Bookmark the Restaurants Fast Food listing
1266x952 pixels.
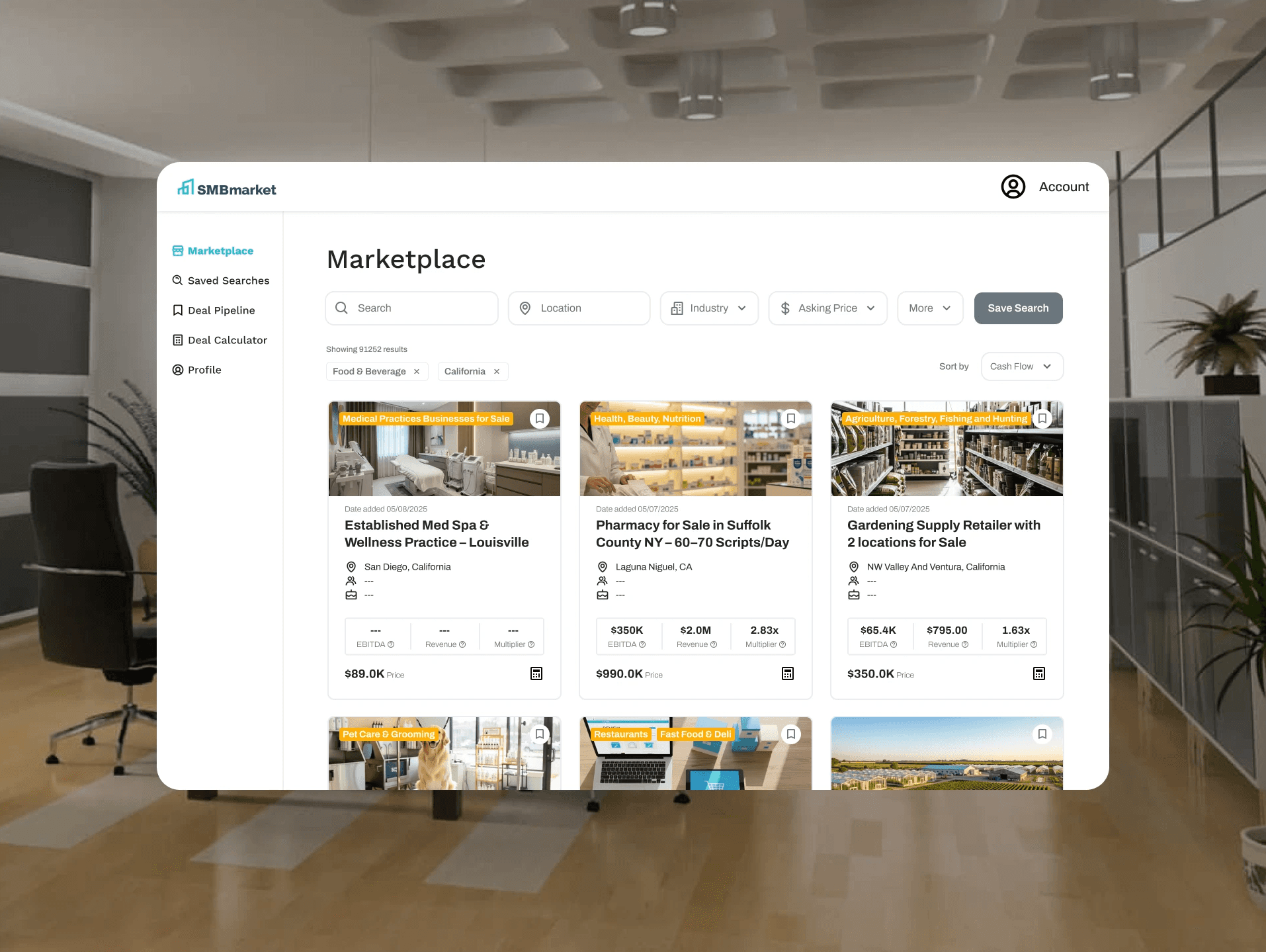tap(791, 734)
